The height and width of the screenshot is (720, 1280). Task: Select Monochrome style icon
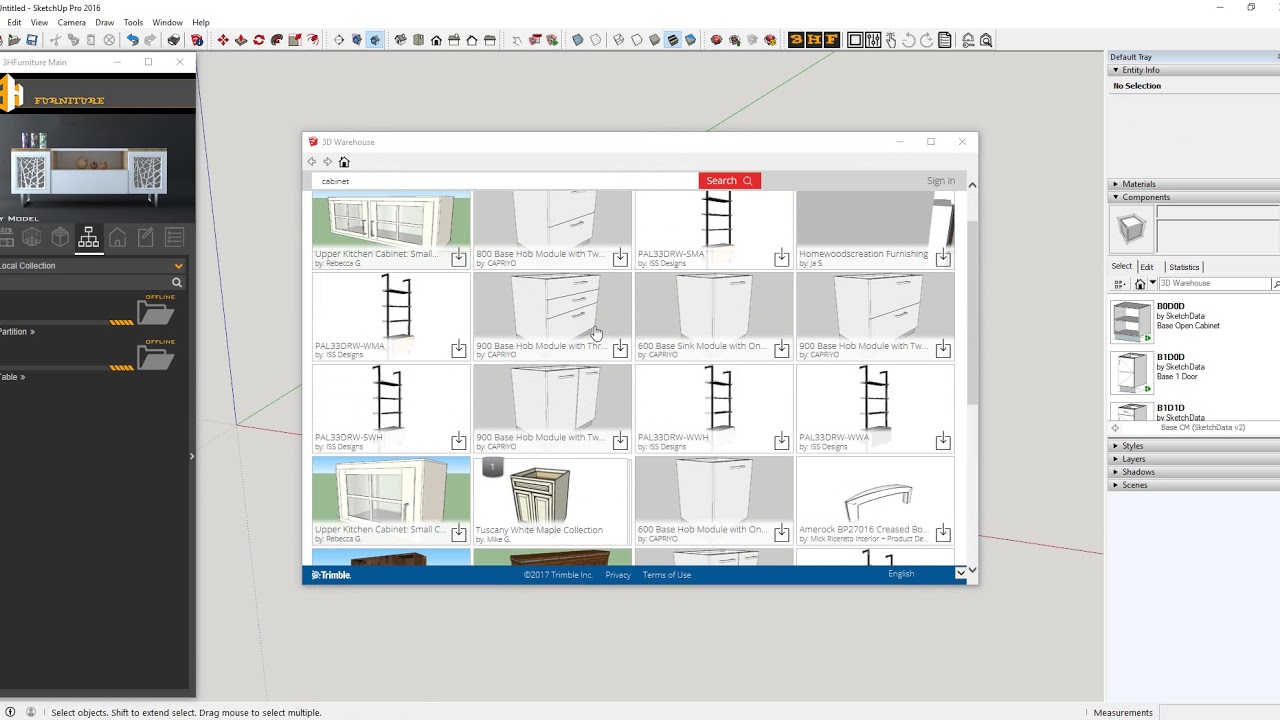point(690,40)
